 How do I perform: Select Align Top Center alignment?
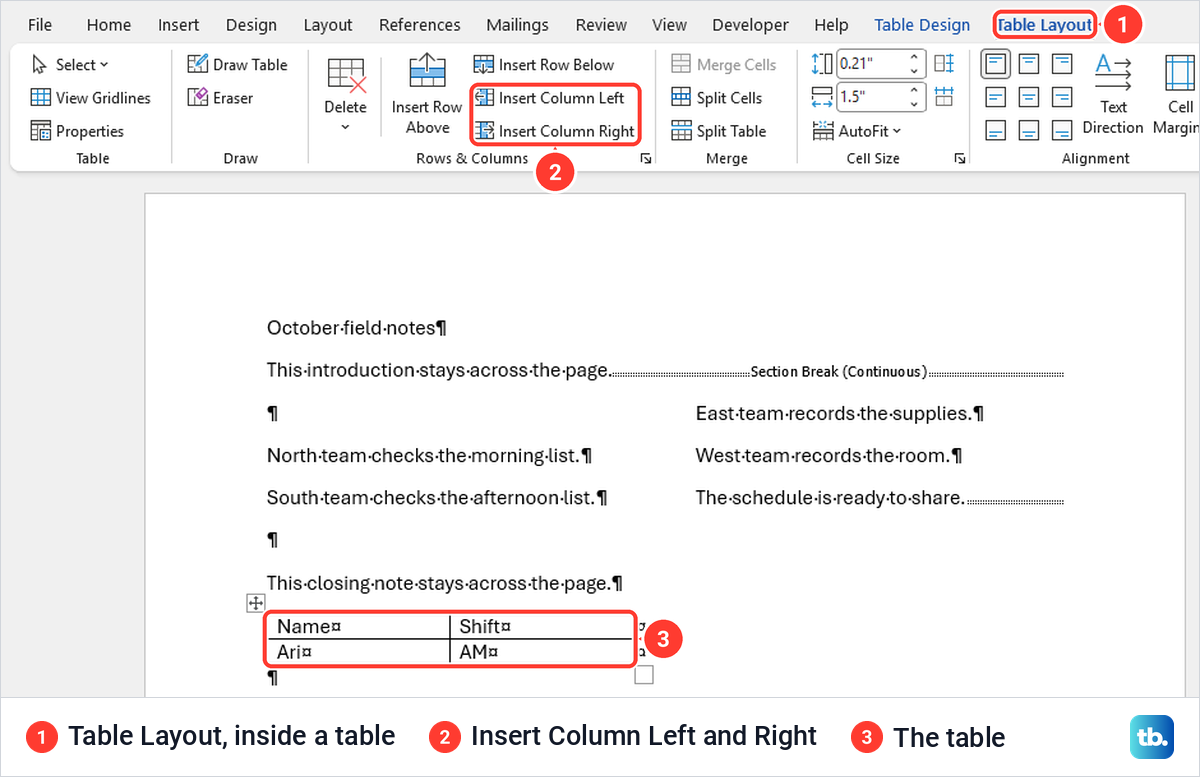pyautogui.click(x=1029, y=65)
